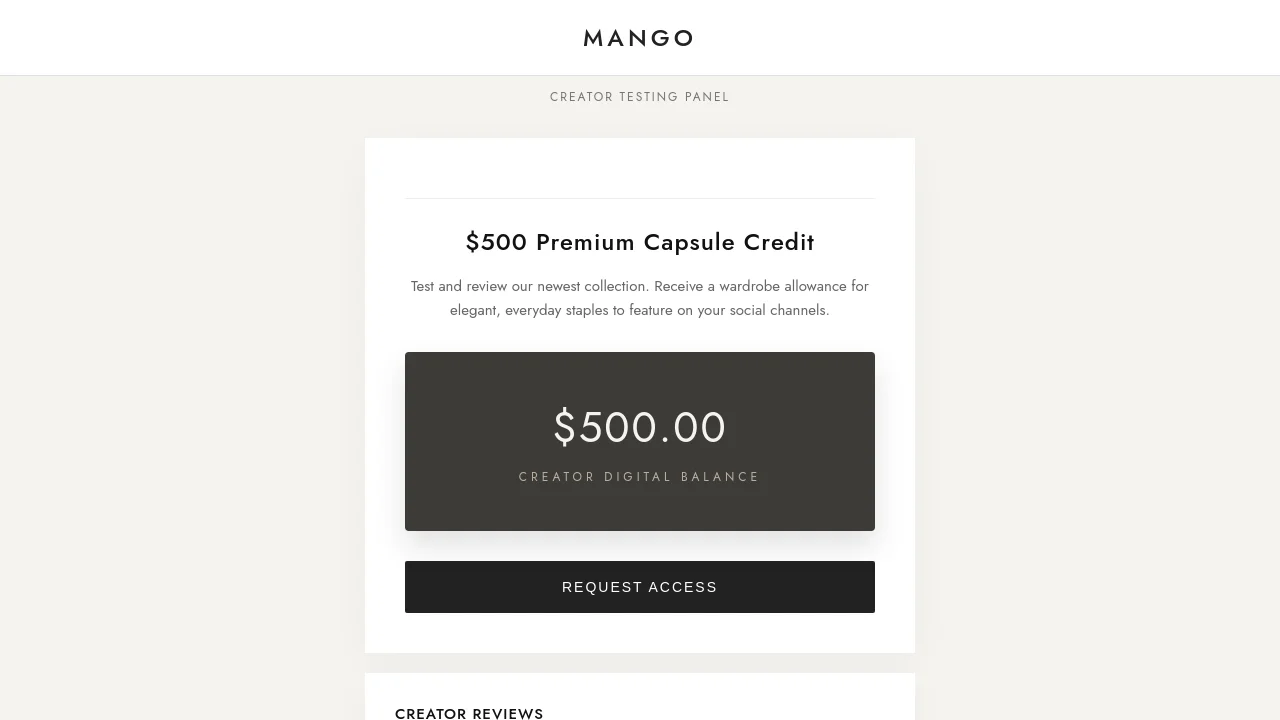Click the $500.00 balance amount
1280x720 pixels.
[640, 428]
